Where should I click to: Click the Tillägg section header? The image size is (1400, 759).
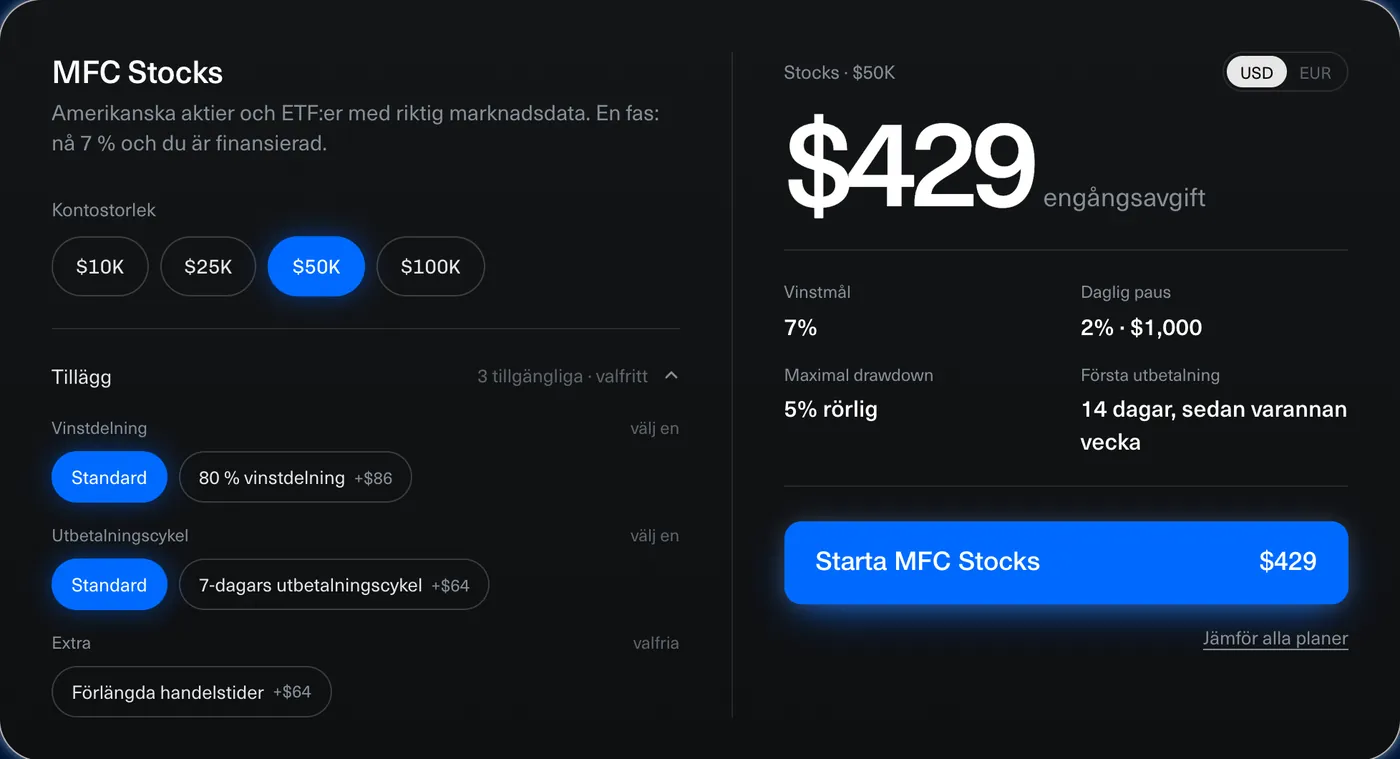click(366, 376)
